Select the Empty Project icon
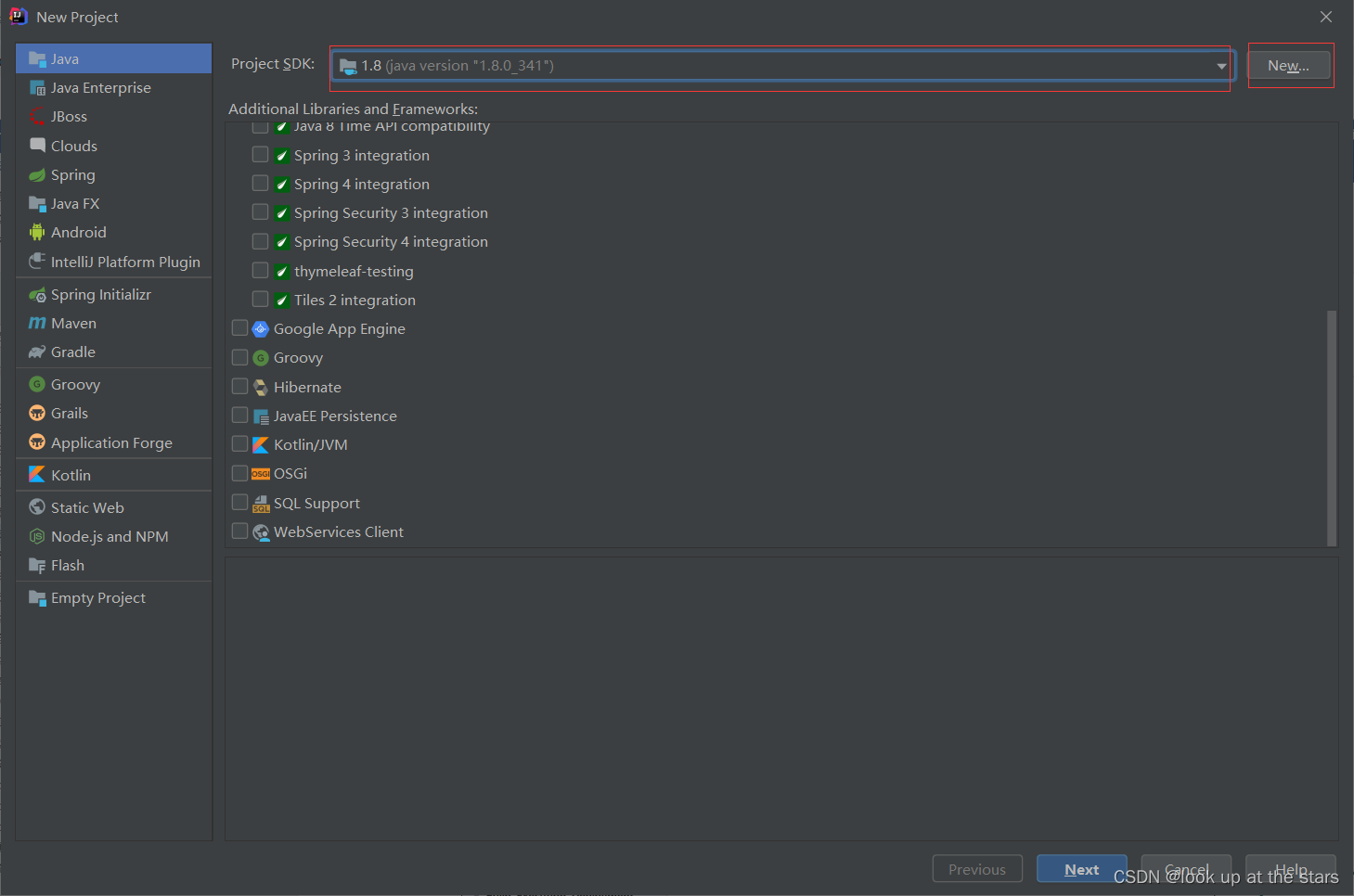Viewport: 1354px width, 896px height. [37, 598]
